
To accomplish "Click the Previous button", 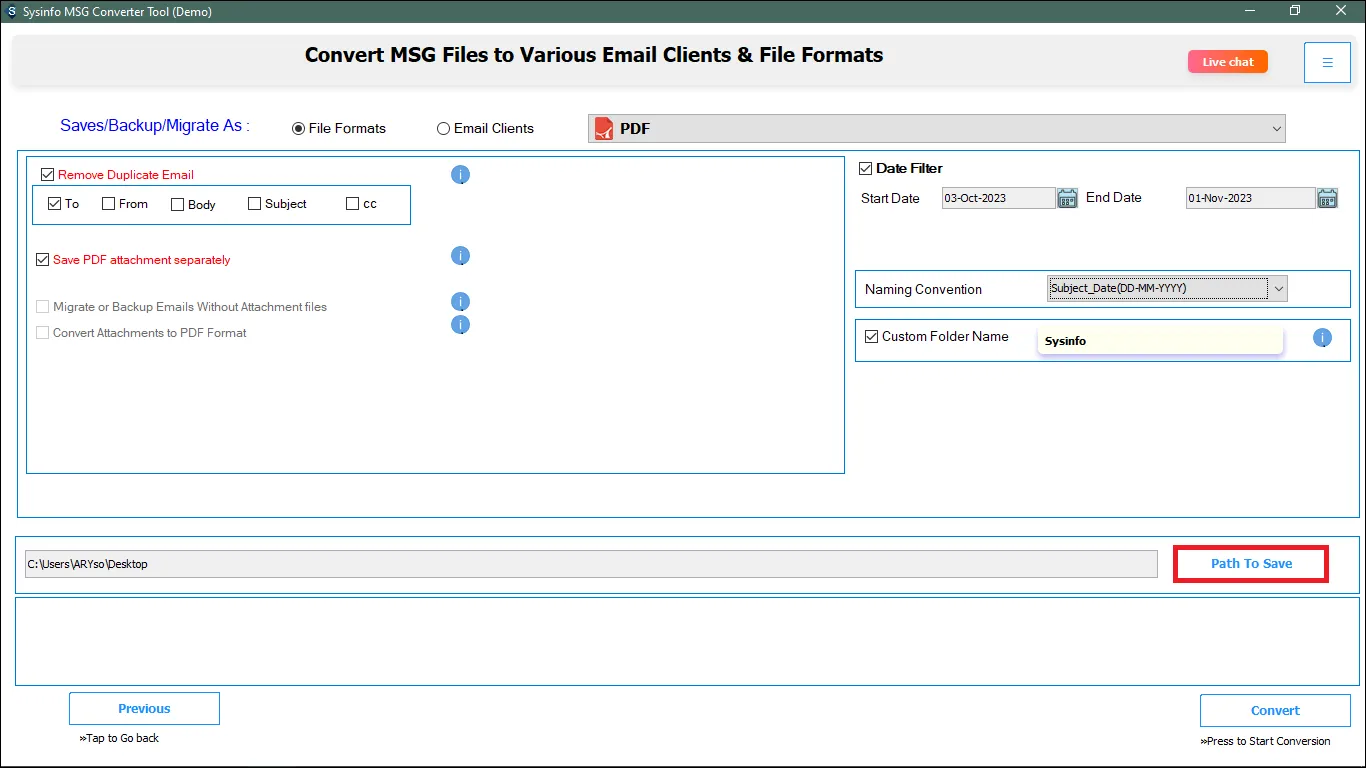I will (144, 709).
